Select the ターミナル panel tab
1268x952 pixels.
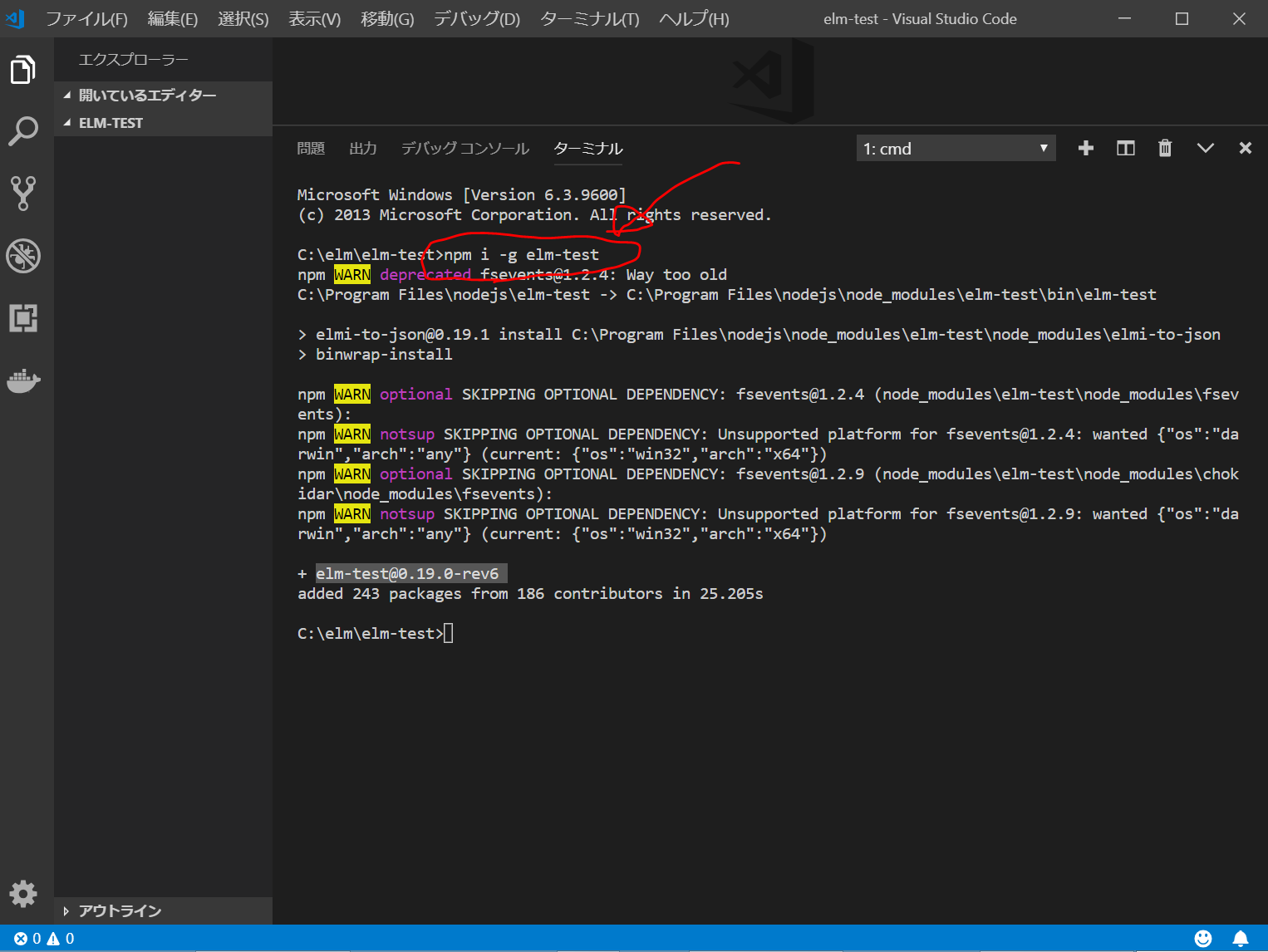click(587, 148)
